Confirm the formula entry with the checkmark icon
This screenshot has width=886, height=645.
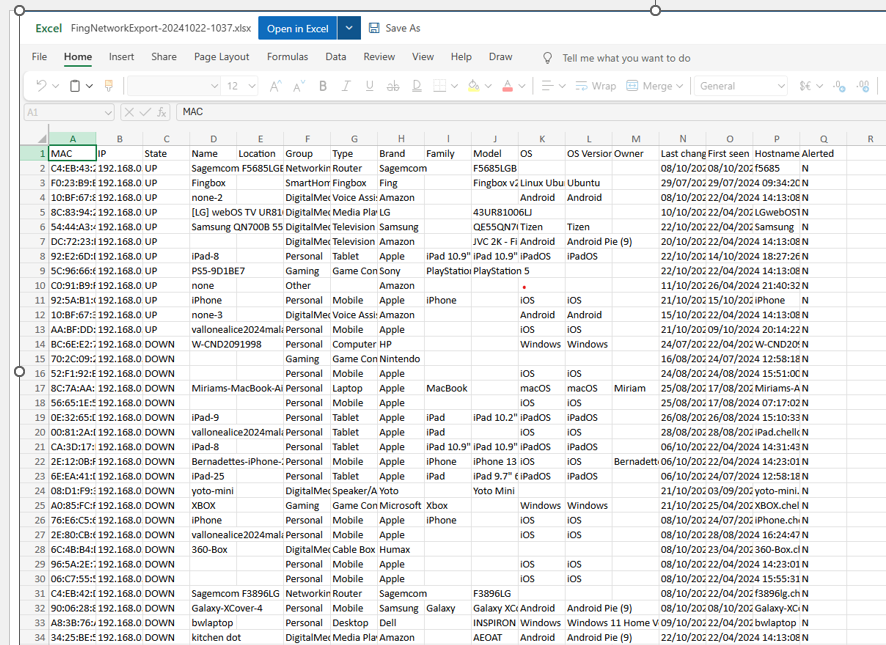point(145,112)
